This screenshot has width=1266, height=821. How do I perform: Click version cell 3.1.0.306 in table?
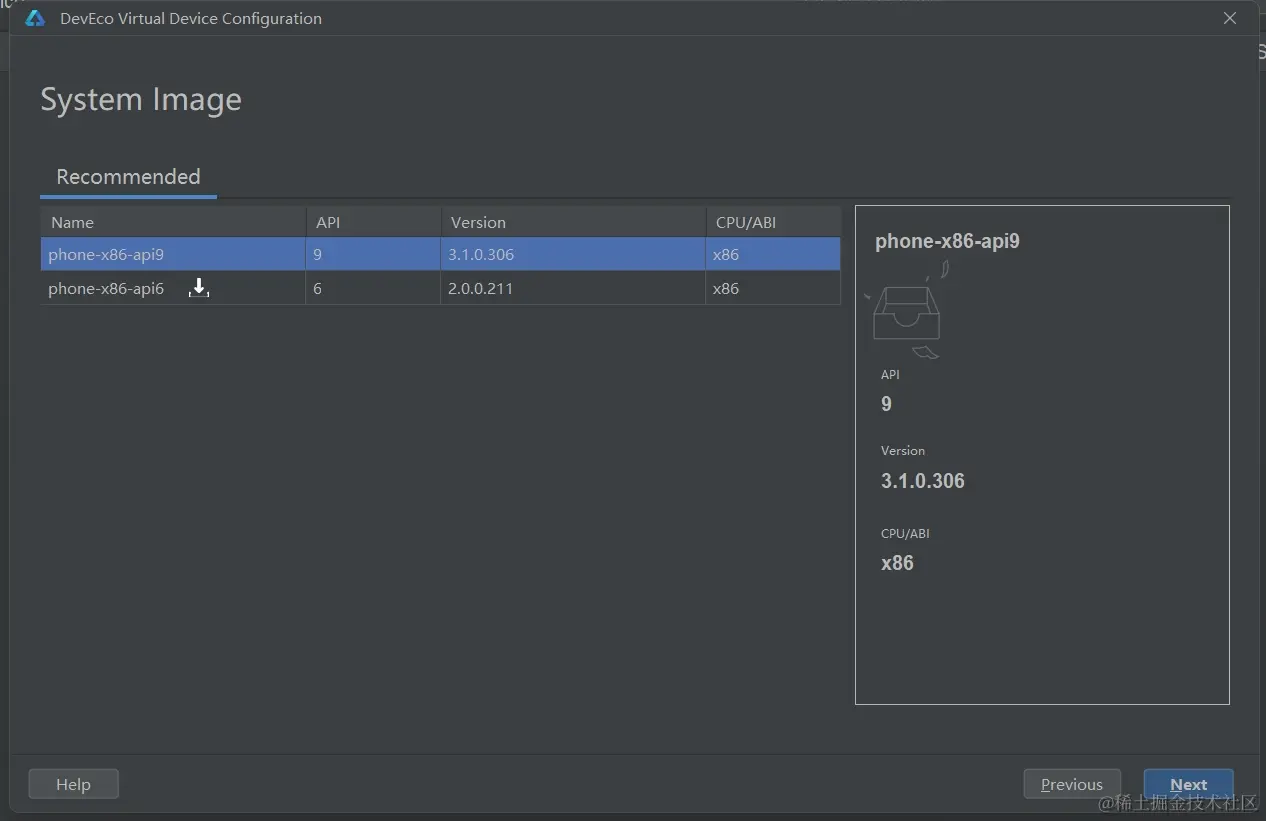(x=573, y=254)
